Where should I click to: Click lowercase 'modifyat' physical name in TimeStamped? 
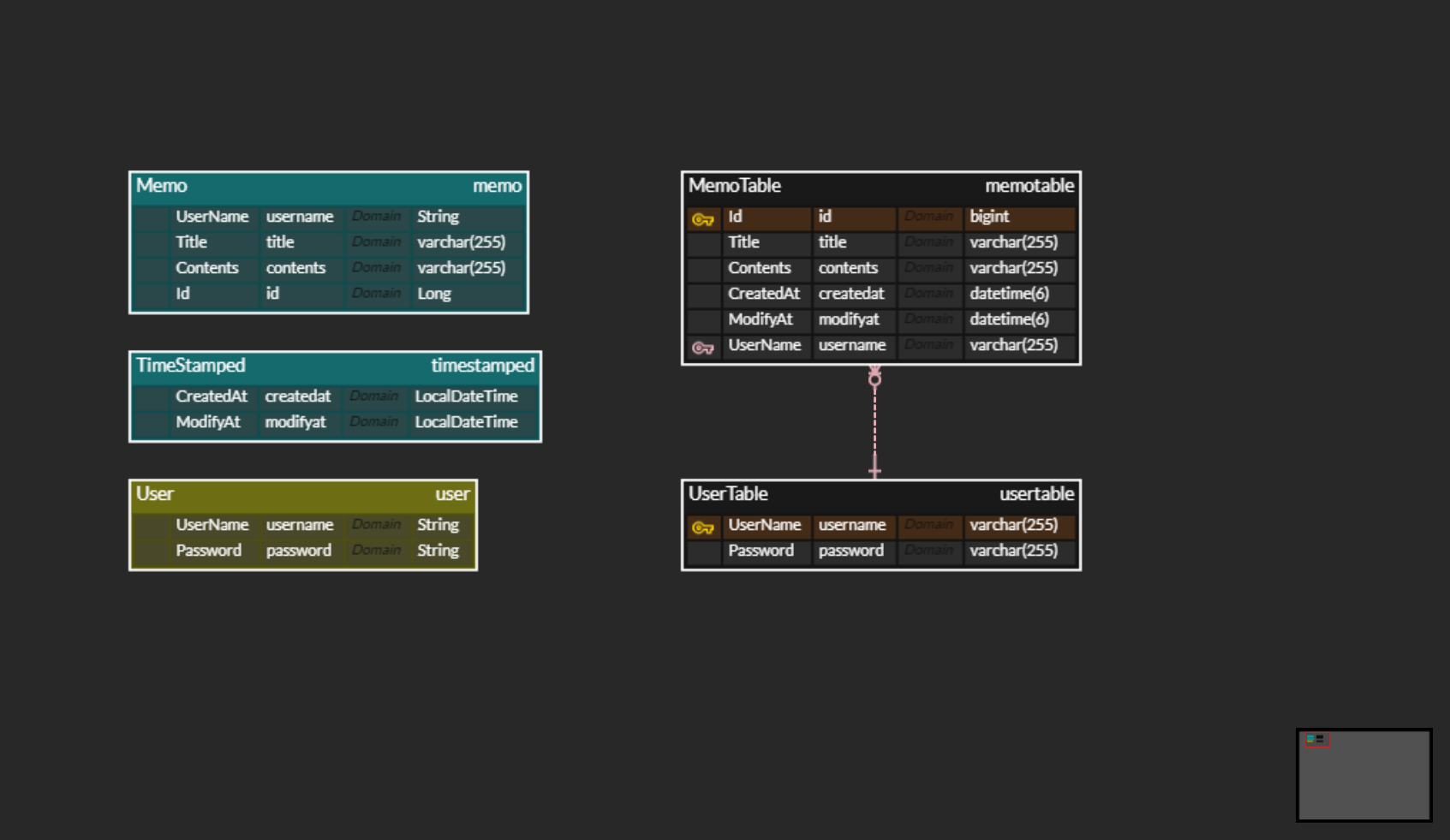[295, 422]
